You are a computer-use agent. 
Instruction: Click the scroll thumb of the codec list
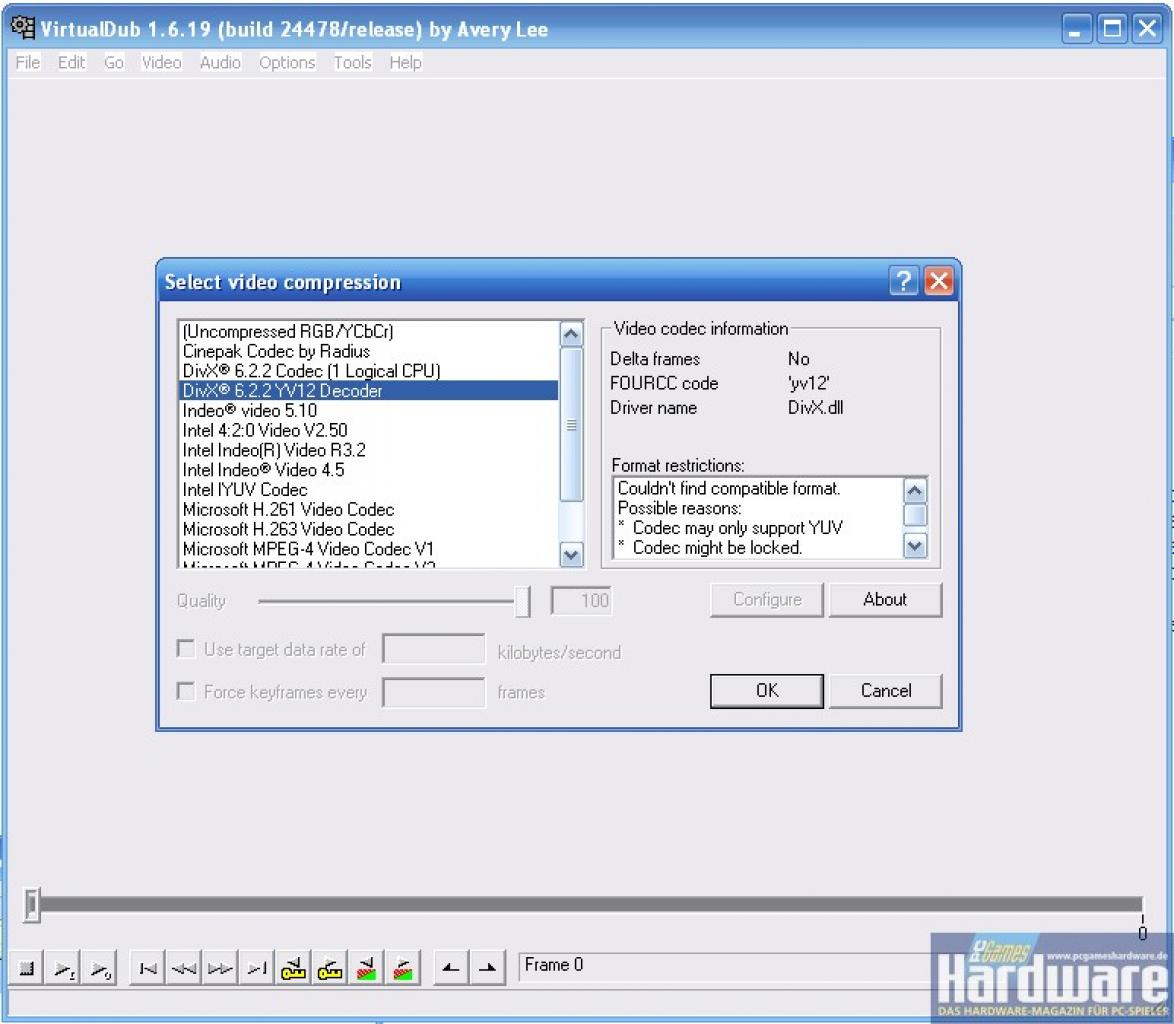(571, 424)
